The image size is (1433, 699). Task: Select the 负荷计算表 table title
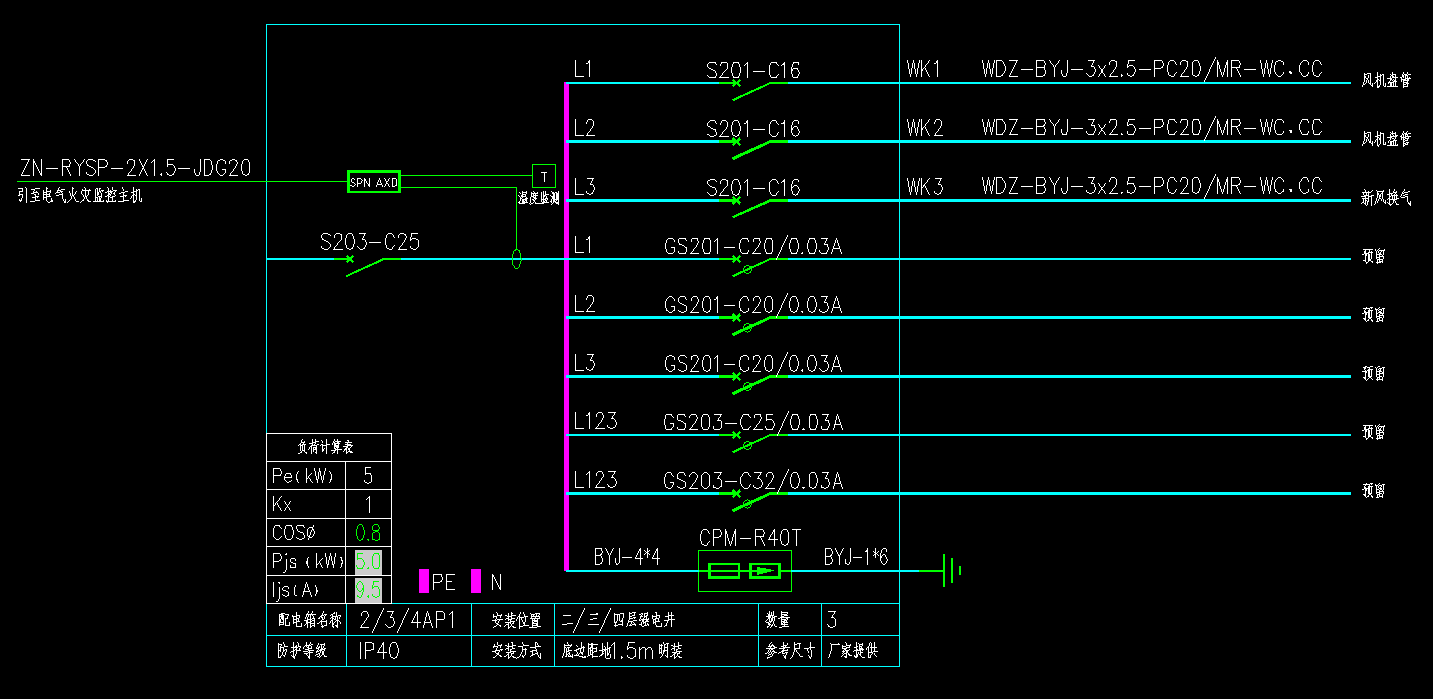pyautogui.click(x=326, y=447)
